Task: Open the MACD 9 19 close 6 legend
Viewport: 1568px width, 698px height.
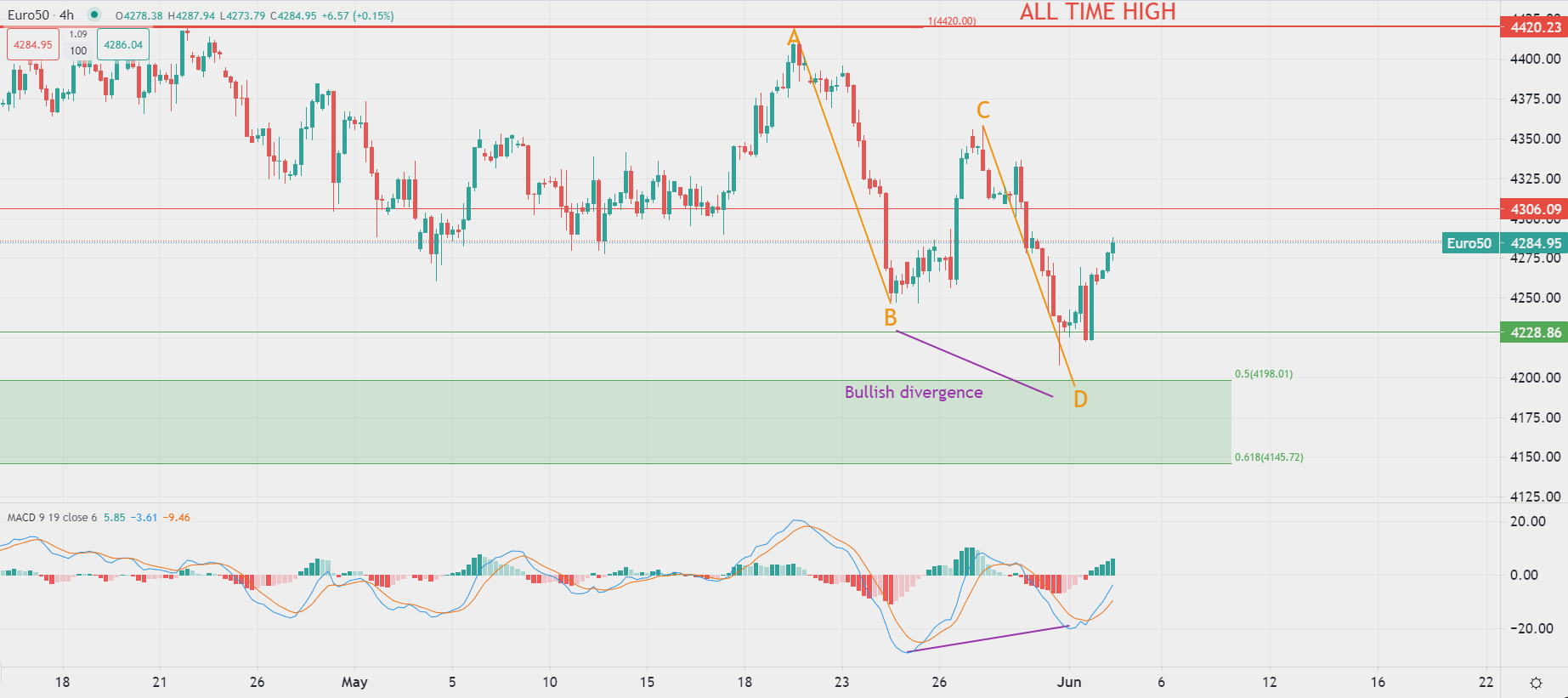Action: [52, 517]
